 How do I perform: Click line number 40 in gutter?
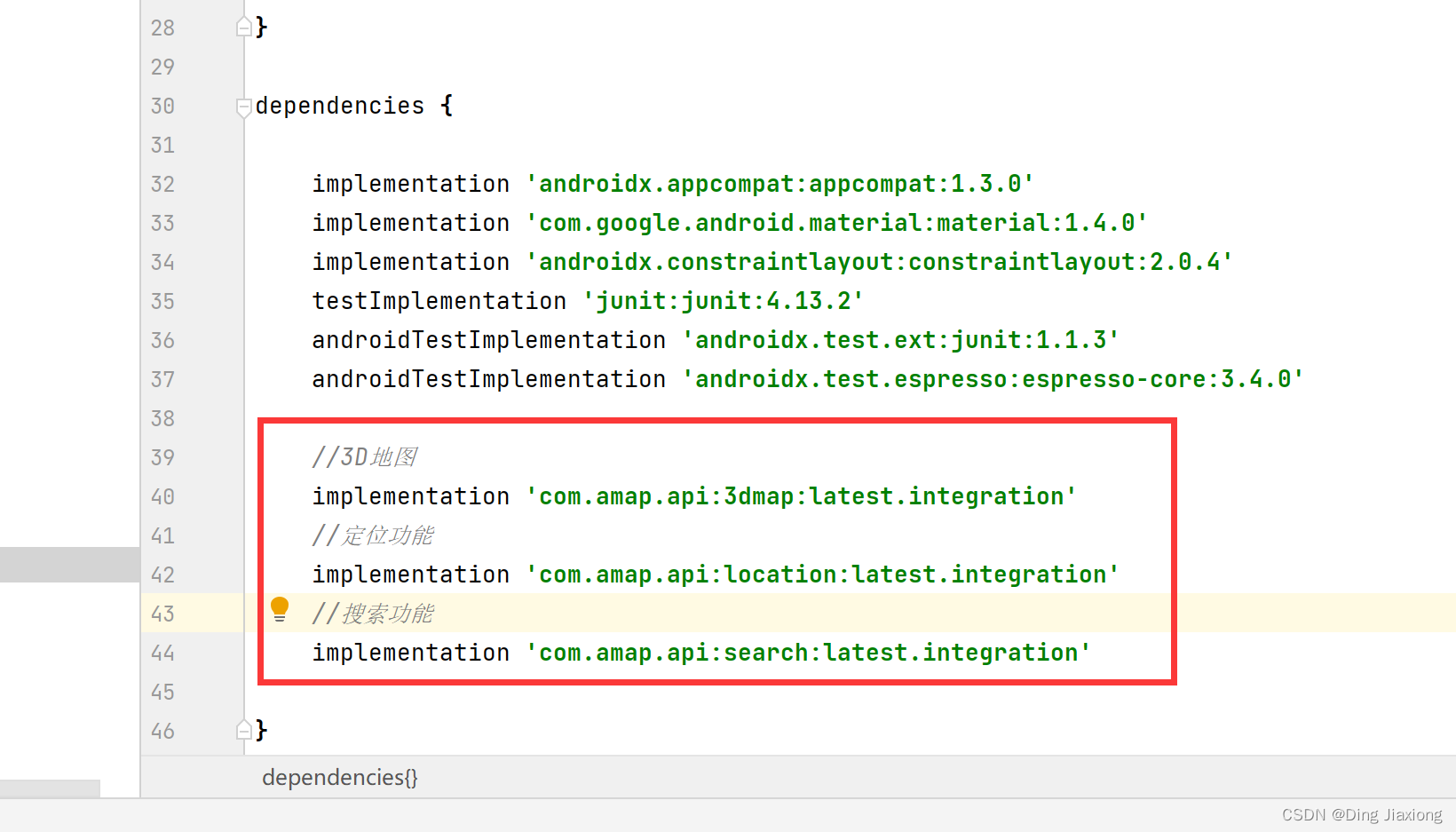coord(162,496)
